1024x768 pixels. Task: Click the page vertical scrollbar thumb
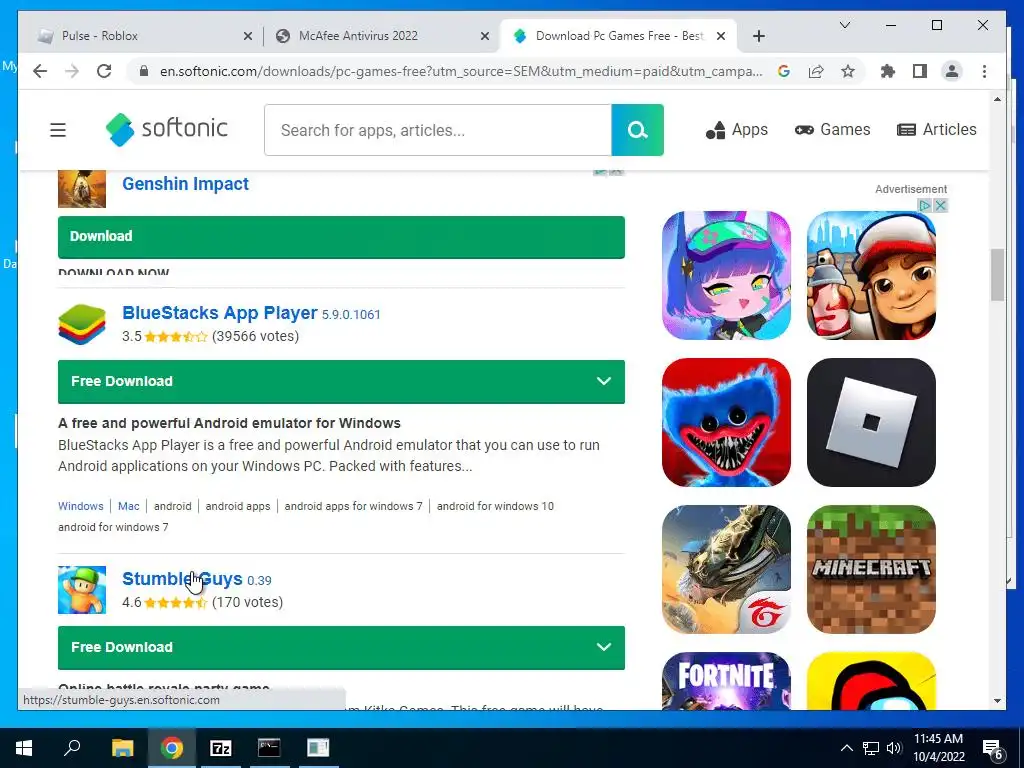pyautogui.click(x=997, y=274)
